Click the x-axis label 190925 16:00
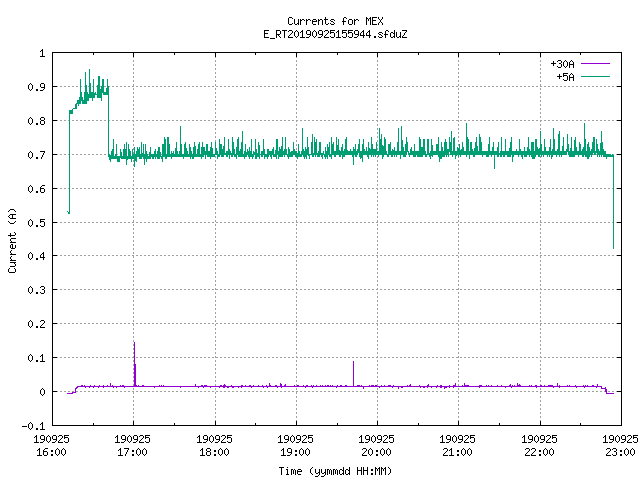Image resolution: width=640 pixels, height=480 pixels. point(51,445)
